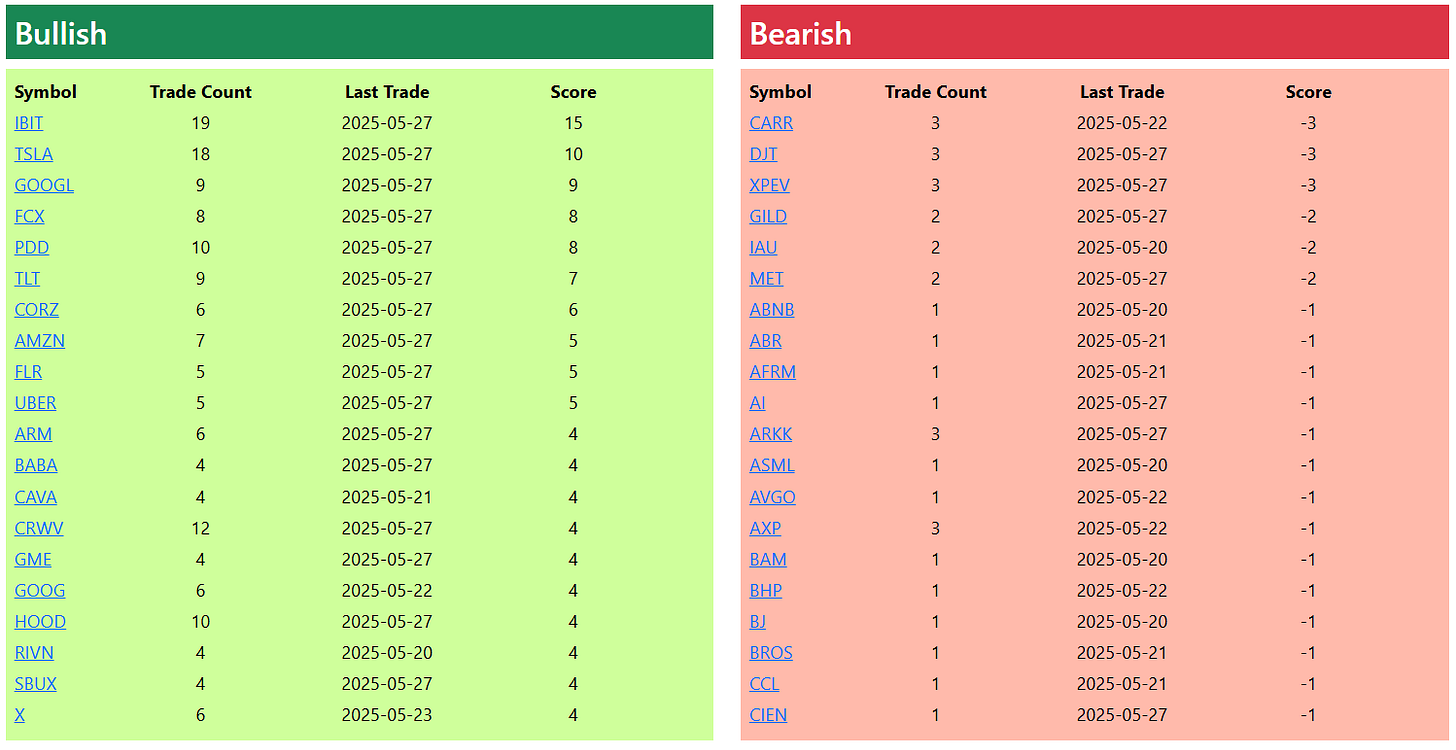Open the AFRM symbol link
Image resolution: width=1456 pixels, height=750 pixels.
(773, 372)
